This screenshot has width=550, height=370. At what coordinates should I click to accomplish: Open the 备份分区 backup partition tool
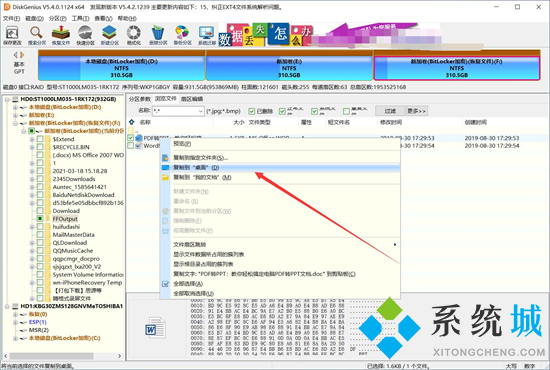pyautogui.click(x=182, y=35)
